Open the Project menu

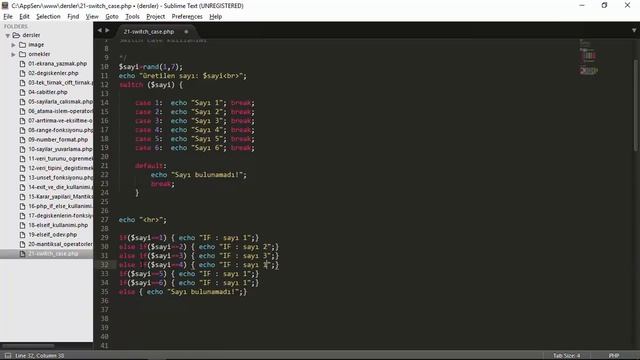tap(156, 17)
